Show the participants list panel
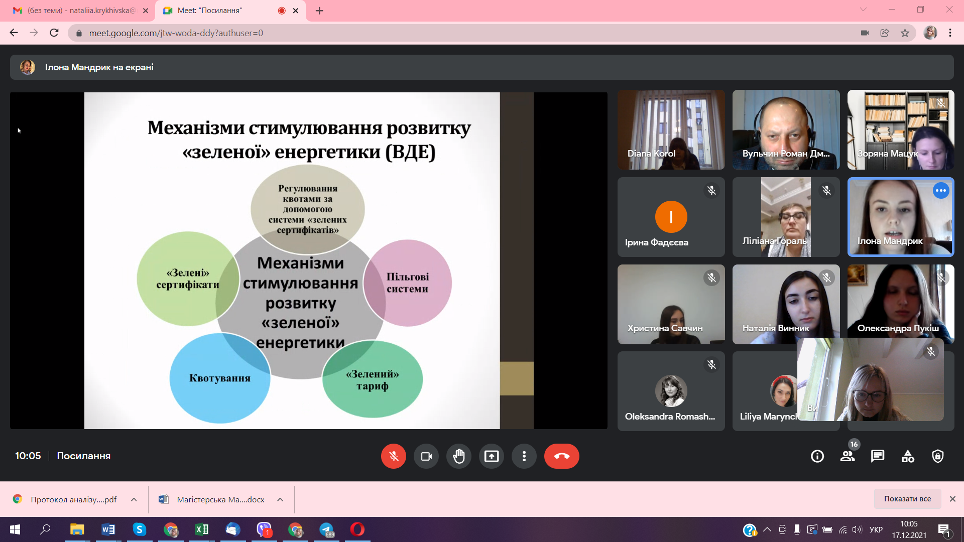The height and width of the screenshot is (542, 964). [x=847, y=456]
